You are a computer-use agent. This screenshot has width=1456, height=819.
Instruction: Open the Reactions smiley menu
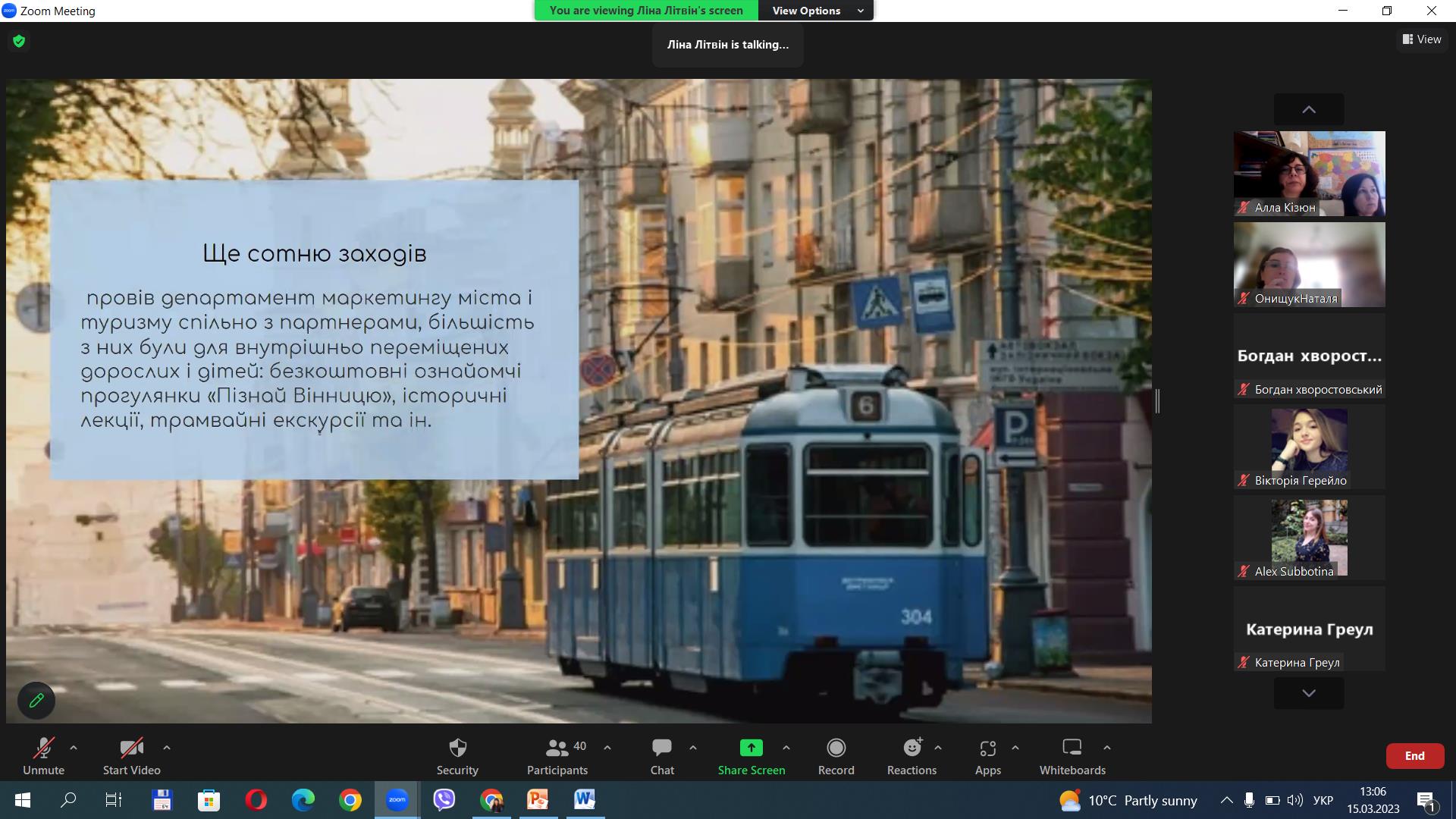pyautogui.click(x=912, y=748)
